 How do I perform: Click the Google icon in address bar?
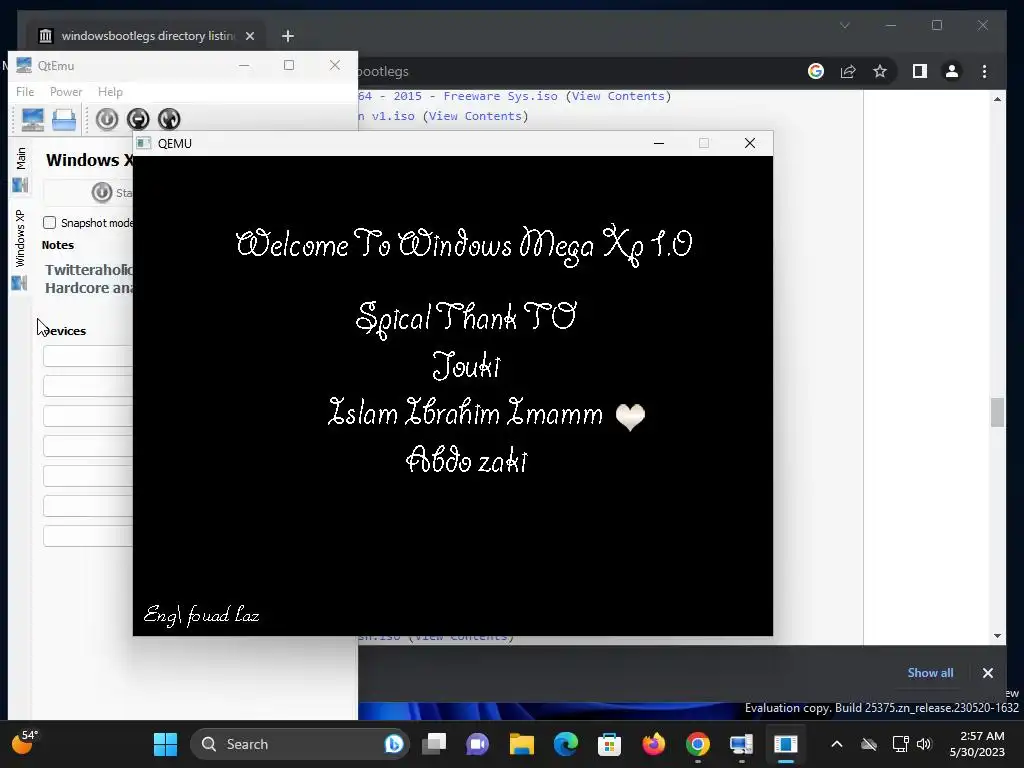[816, 71]
